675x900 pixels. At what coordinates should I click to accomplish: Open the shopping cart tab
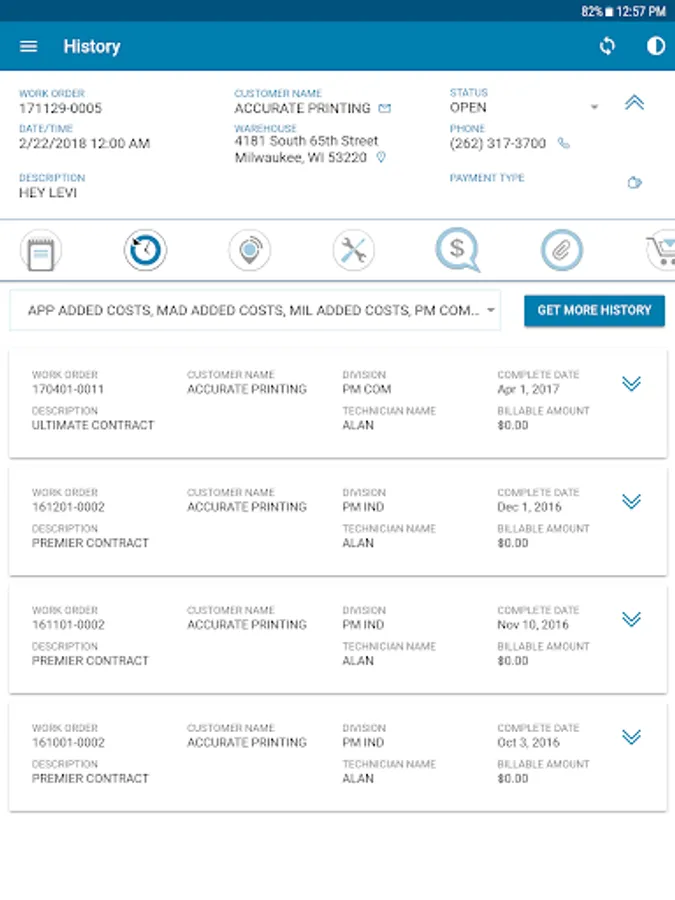(660, 251)
